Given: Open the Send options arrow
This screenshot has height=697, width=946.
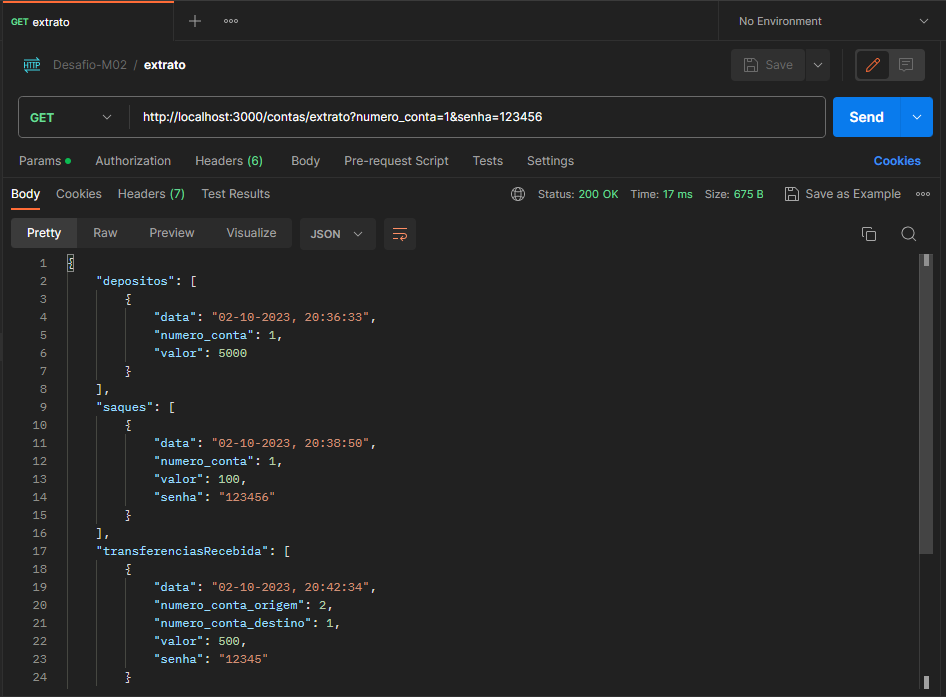Looking at the screenshot, I should pyautogui.click(x=916, y=117).
